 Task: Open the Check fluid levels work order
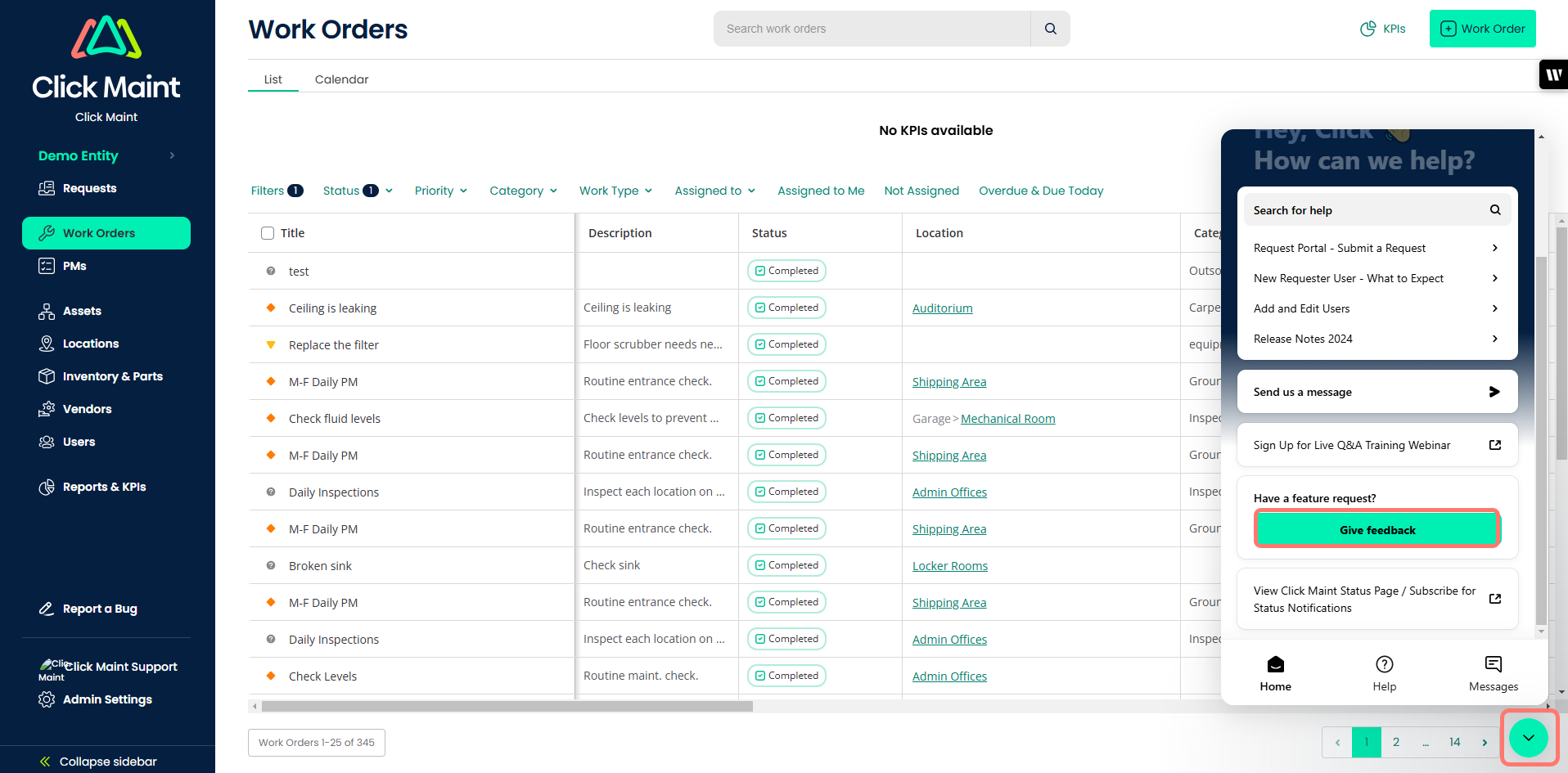click(335, 419)
